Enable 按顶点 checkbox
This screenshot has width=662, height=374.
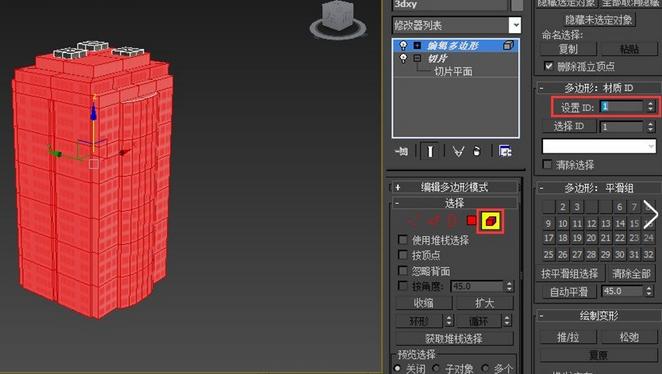(x=403, y=255)
